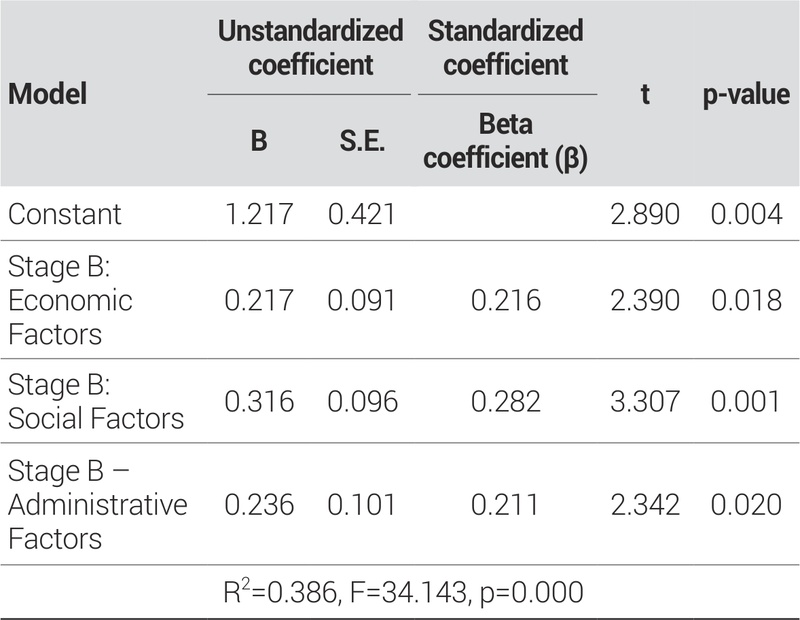Screen dimensions: 800x620
Task: Click the Constant t value 2.890
Action: pyautogui.click(x=645, y=213)
